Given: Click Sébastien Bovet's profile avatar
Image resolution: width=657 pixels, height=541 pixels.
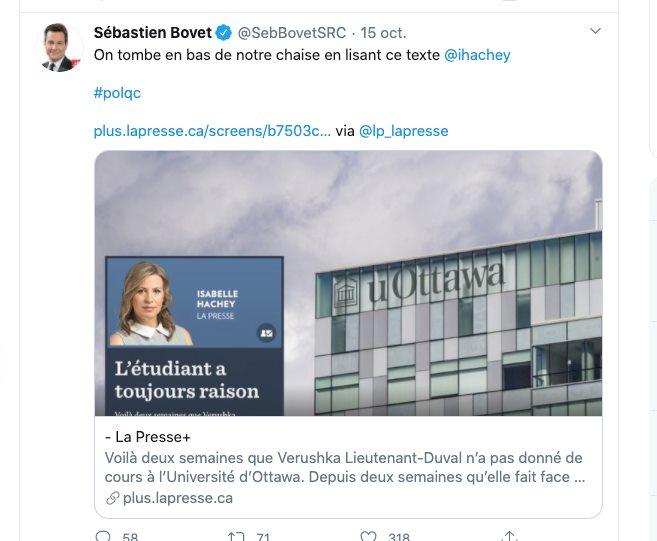Looking at the screenshot, I should pos(59,47).
